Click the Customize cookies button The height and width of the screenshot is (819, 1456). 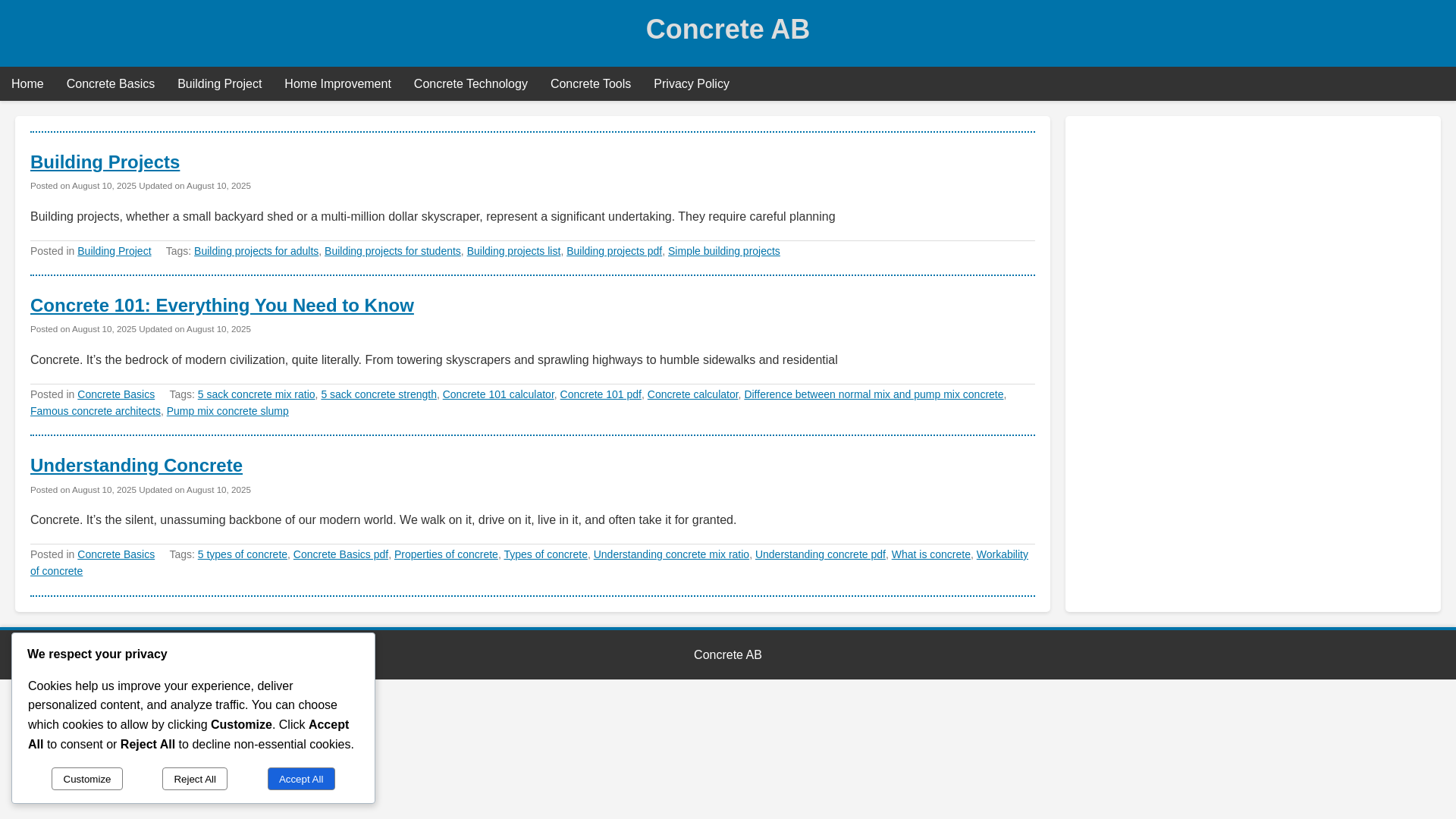click(87, 779)
